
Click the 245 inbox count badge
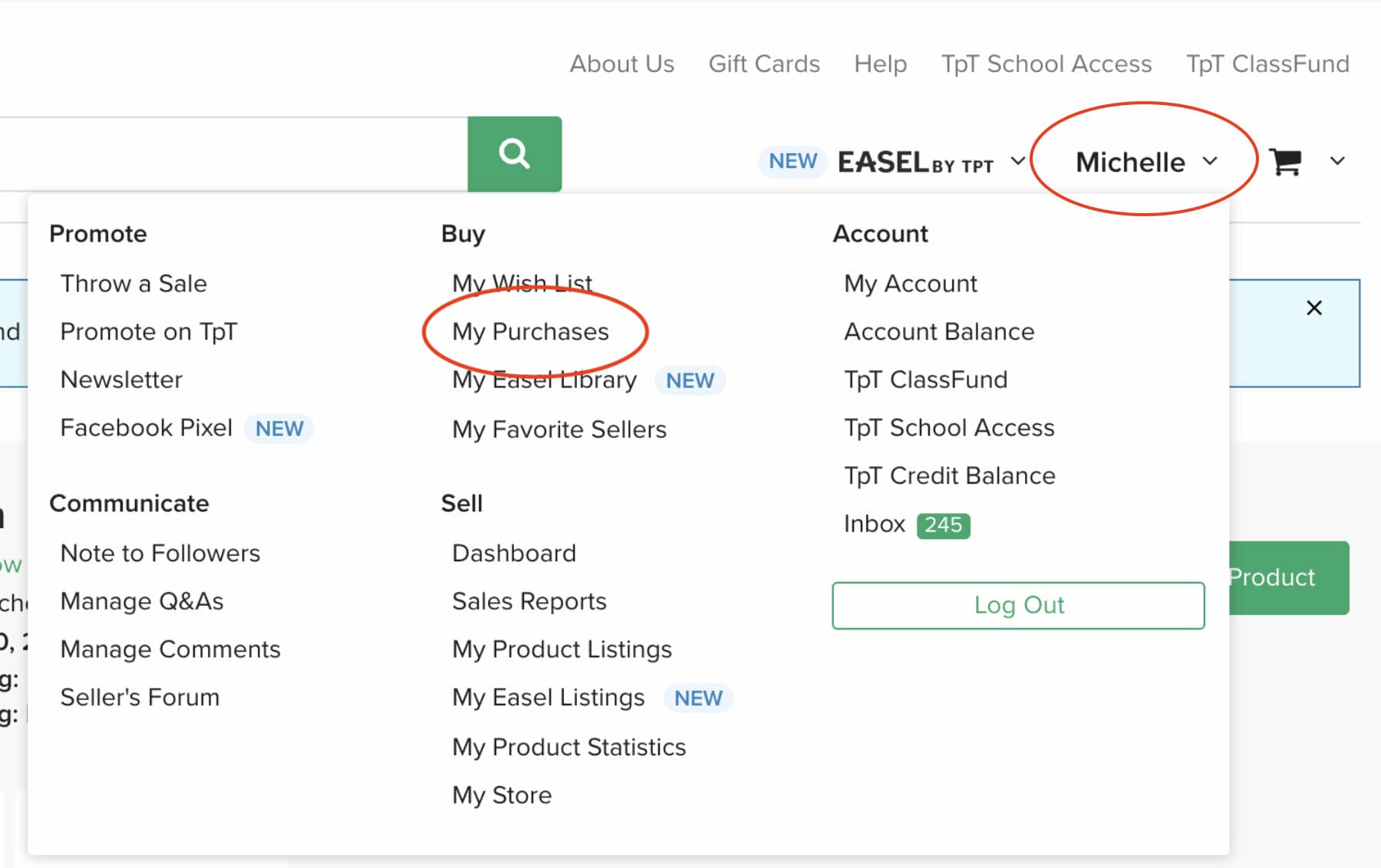[943, 525]
